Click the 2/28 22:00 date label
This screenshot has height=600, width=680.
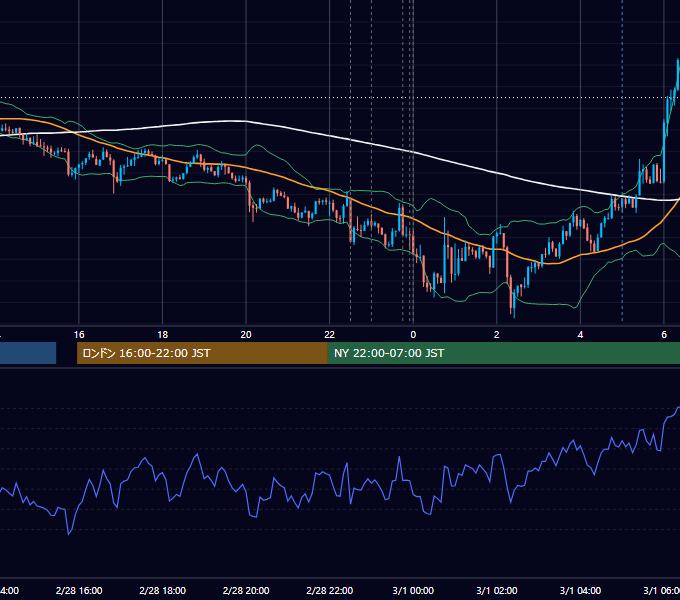pos(330,590)
